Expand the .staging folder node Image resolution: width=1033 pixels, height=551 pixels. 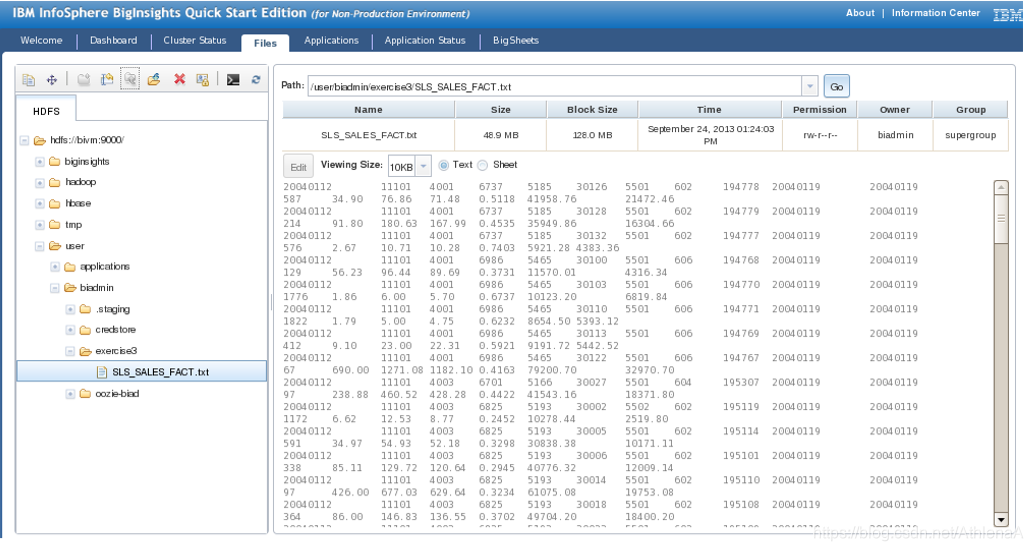[x=70, y=310]
